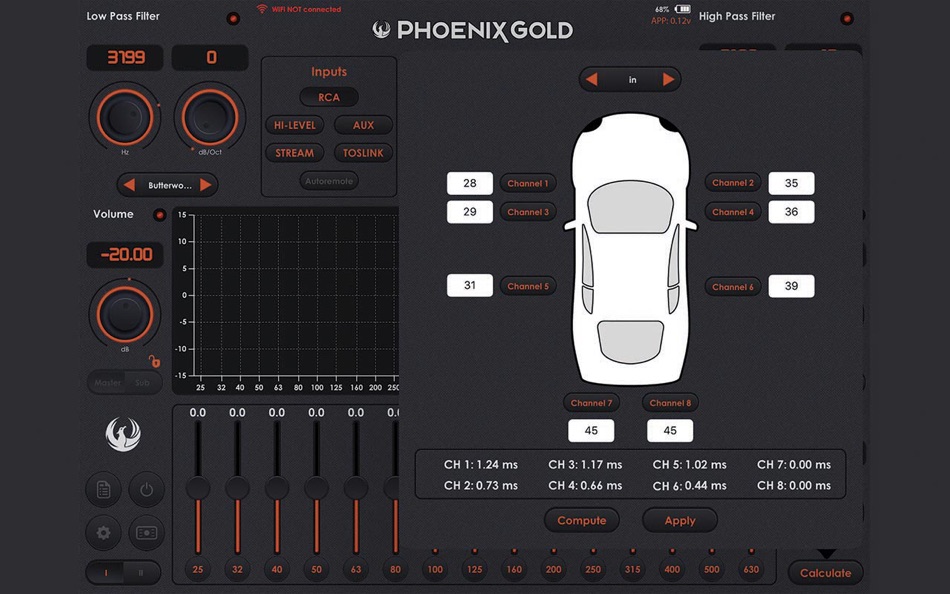
Task: Select the 25 Hz band button
Action: (x=198, y=569)
